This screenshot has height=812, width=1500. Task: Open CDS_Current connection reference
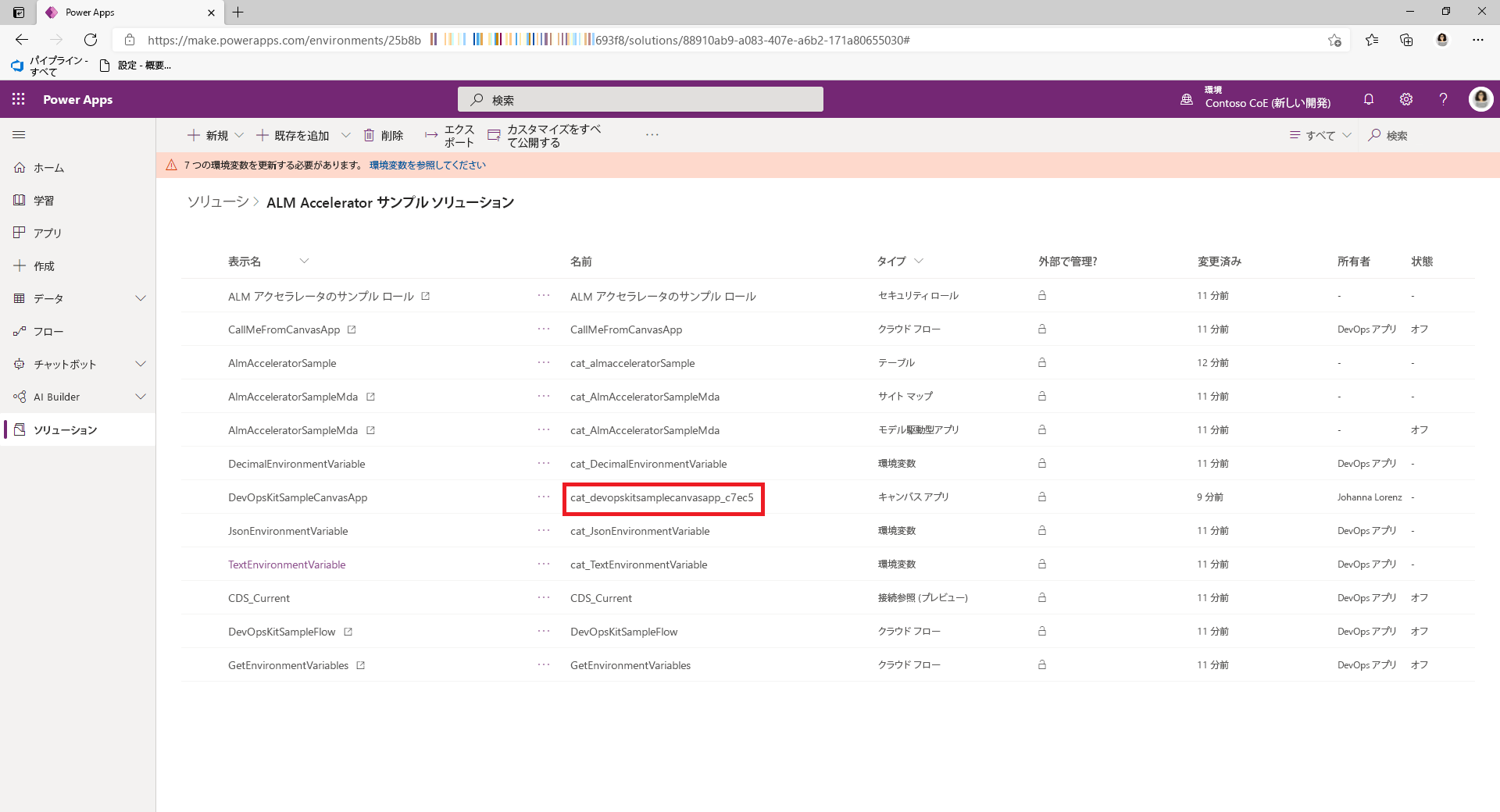coord(259,598)
